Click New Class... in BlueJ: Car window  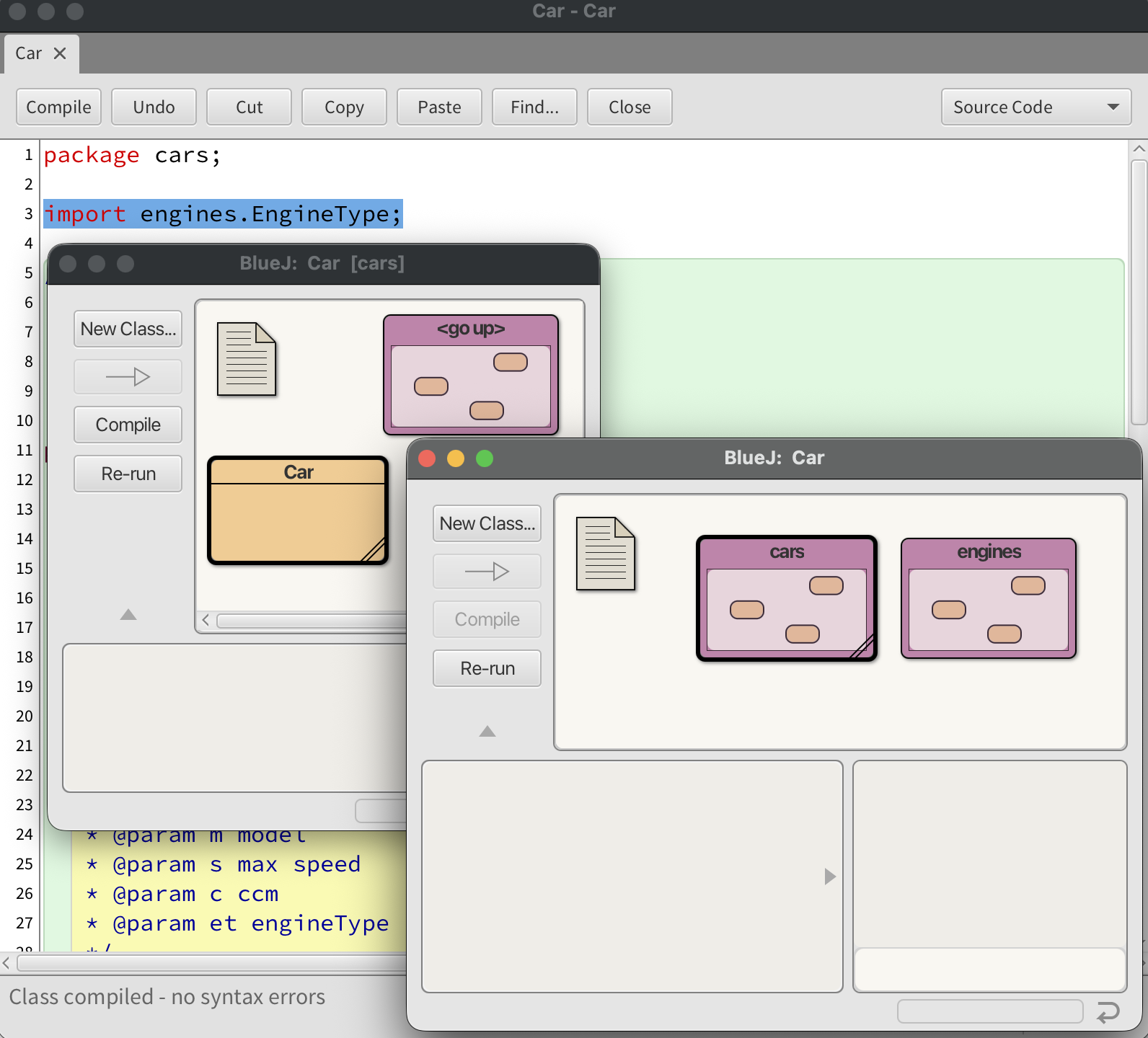point(487,524)
